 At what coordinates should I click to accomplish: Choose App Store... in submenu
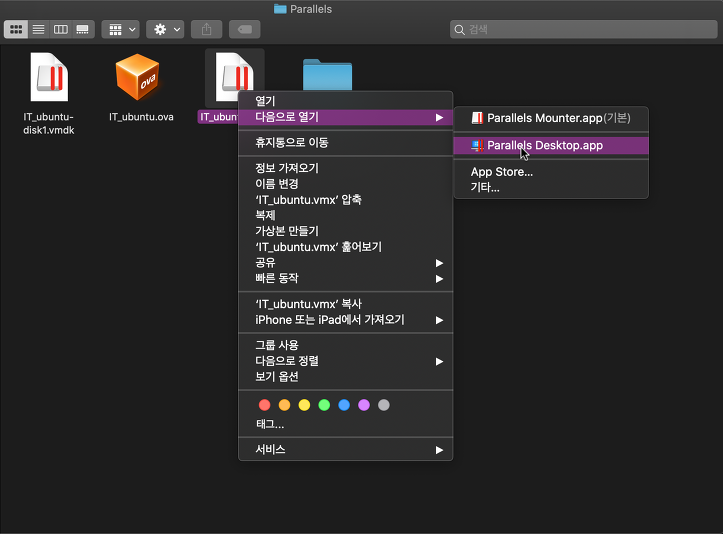[551, 172]
